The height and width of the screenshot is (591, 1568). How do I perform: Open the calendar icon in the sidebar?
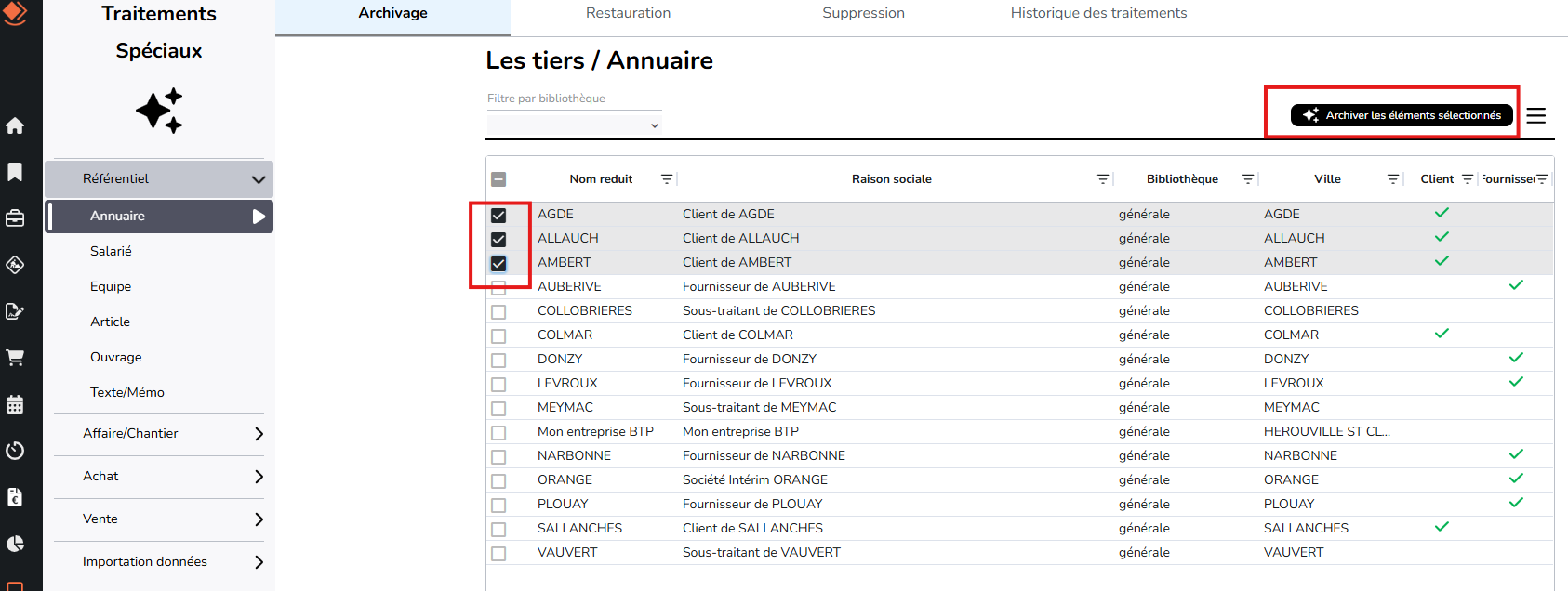click(15, 404)
